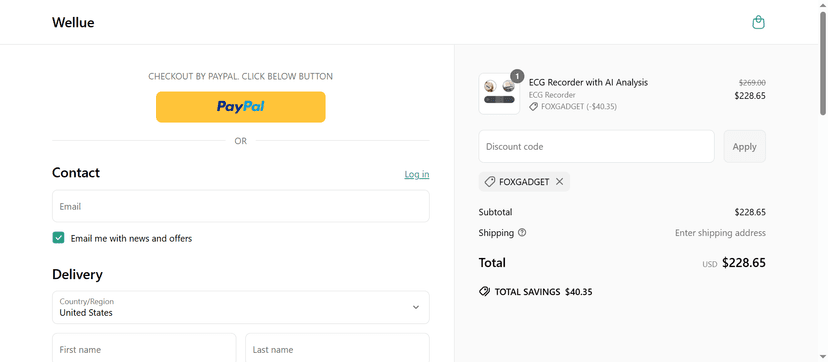Uncheck Email me with news and offers
828x362 pixels.
click(58, 237)
